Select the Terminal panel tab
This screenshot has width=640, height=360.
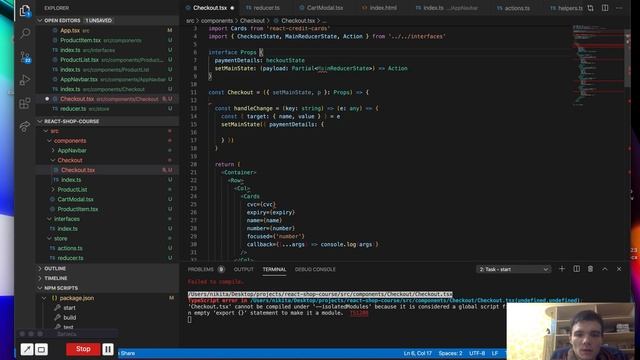point(274,269)
